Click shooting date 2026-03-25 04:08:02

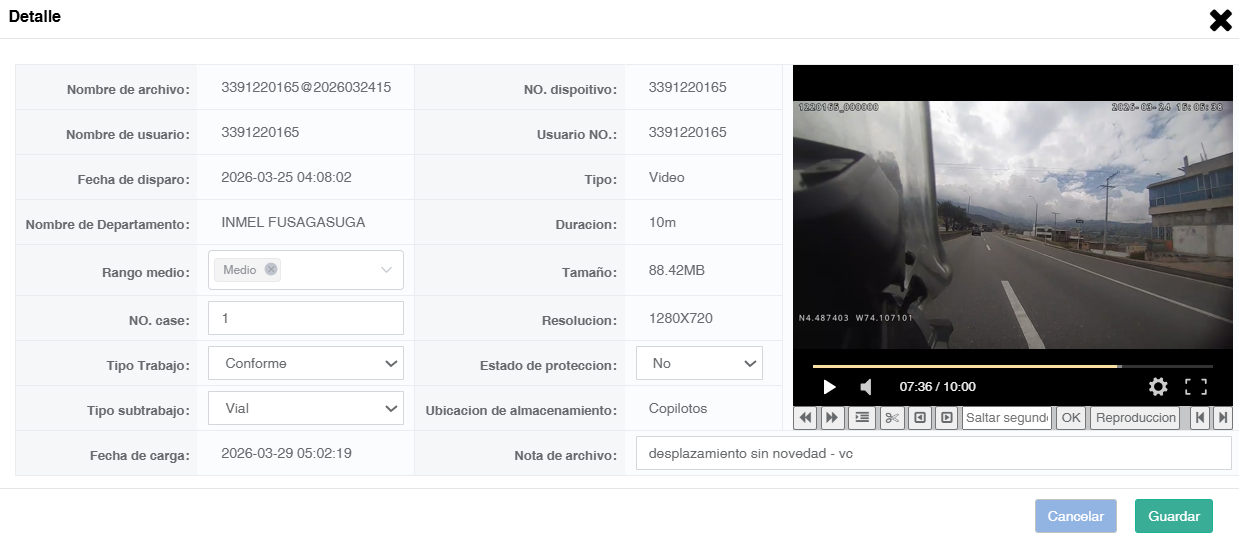[x=286, y=177]
